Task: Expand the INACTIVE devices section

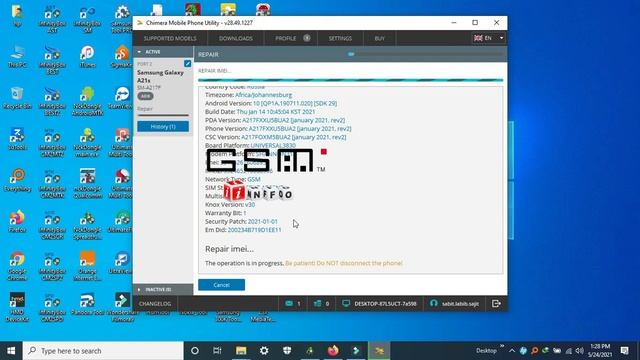Action: 139,289
